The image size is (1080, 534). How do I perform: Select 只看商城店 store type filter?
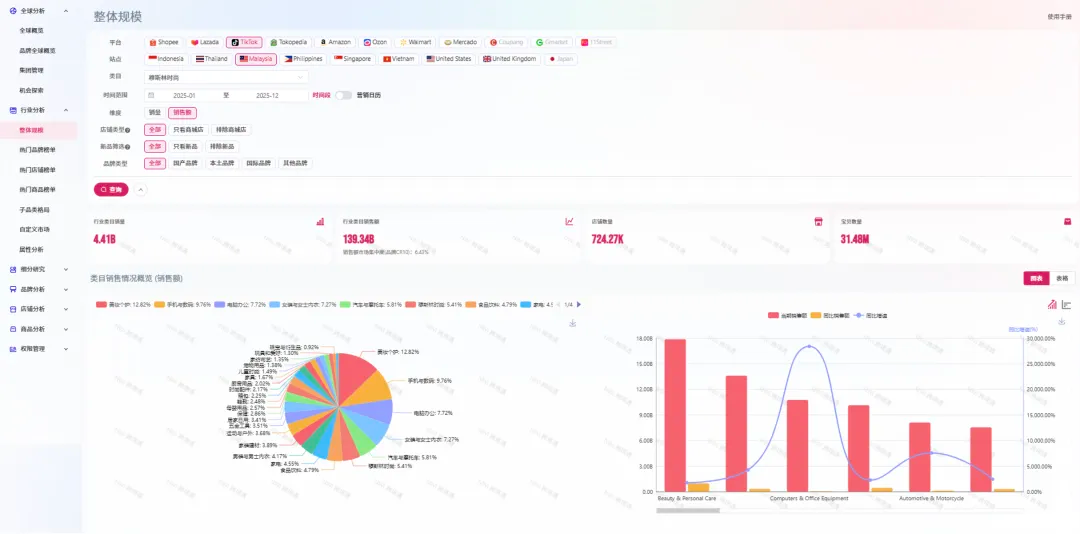click(x=188, y=129)
